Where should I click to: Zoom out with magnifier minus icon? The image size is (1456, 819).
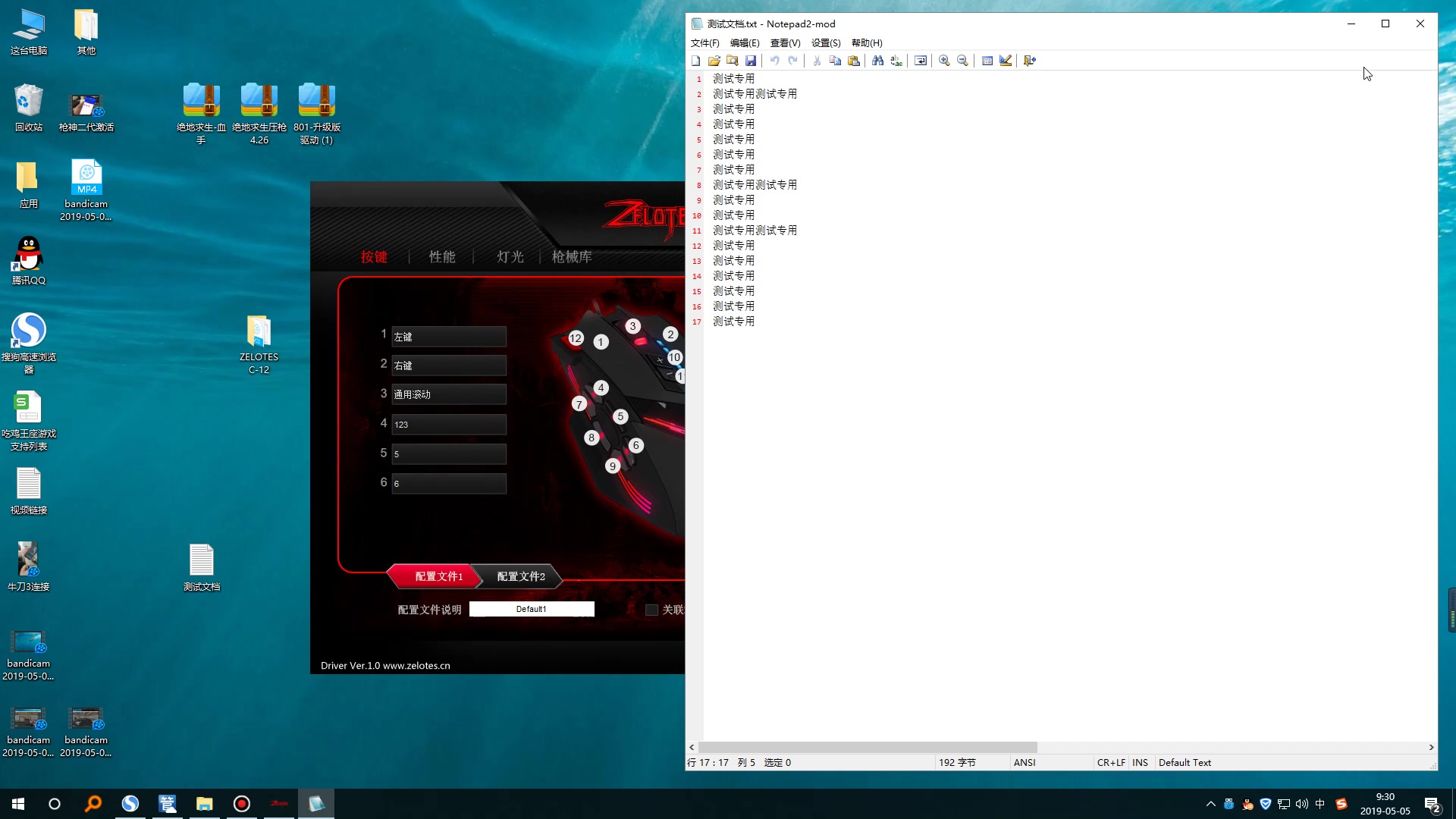962,61
